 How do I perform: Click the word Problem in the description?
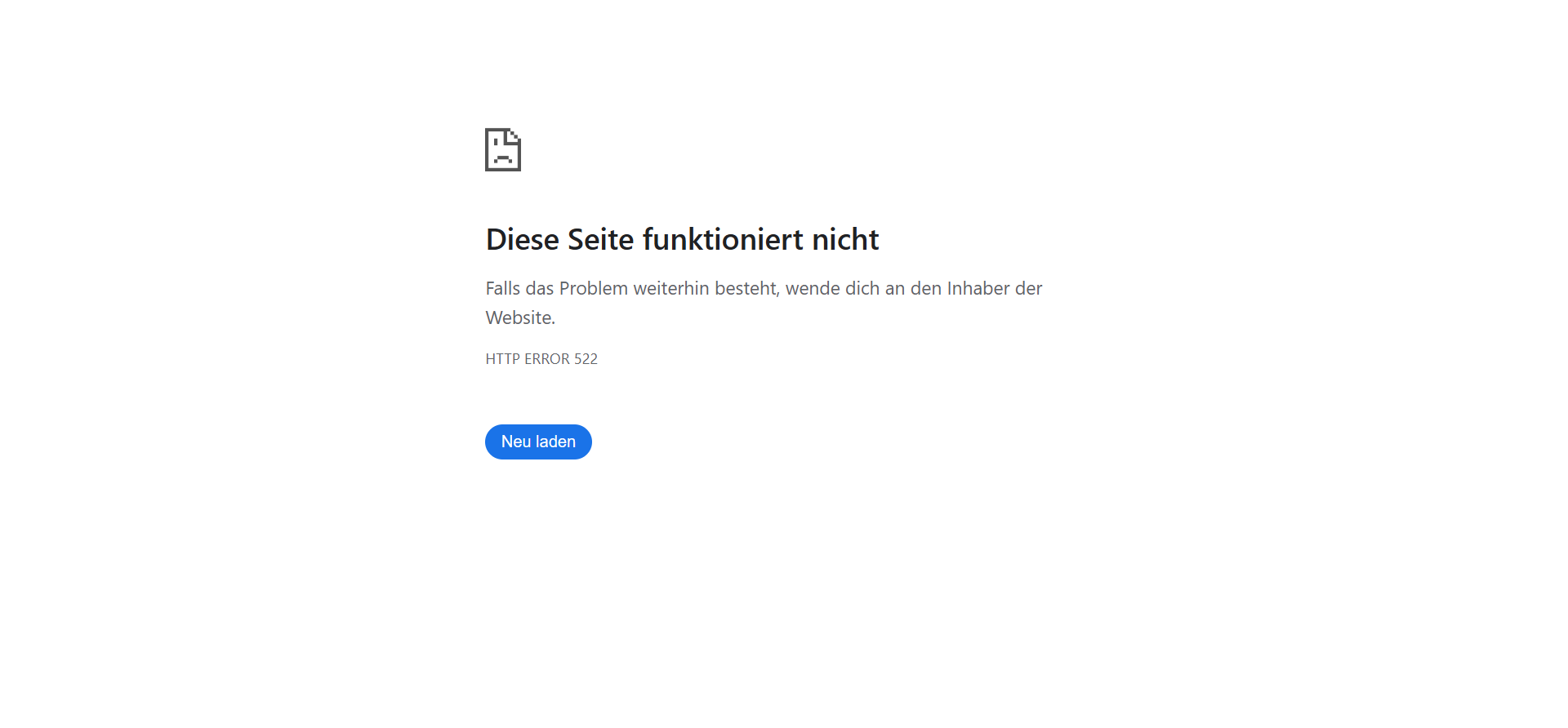(x=594, y=288)
